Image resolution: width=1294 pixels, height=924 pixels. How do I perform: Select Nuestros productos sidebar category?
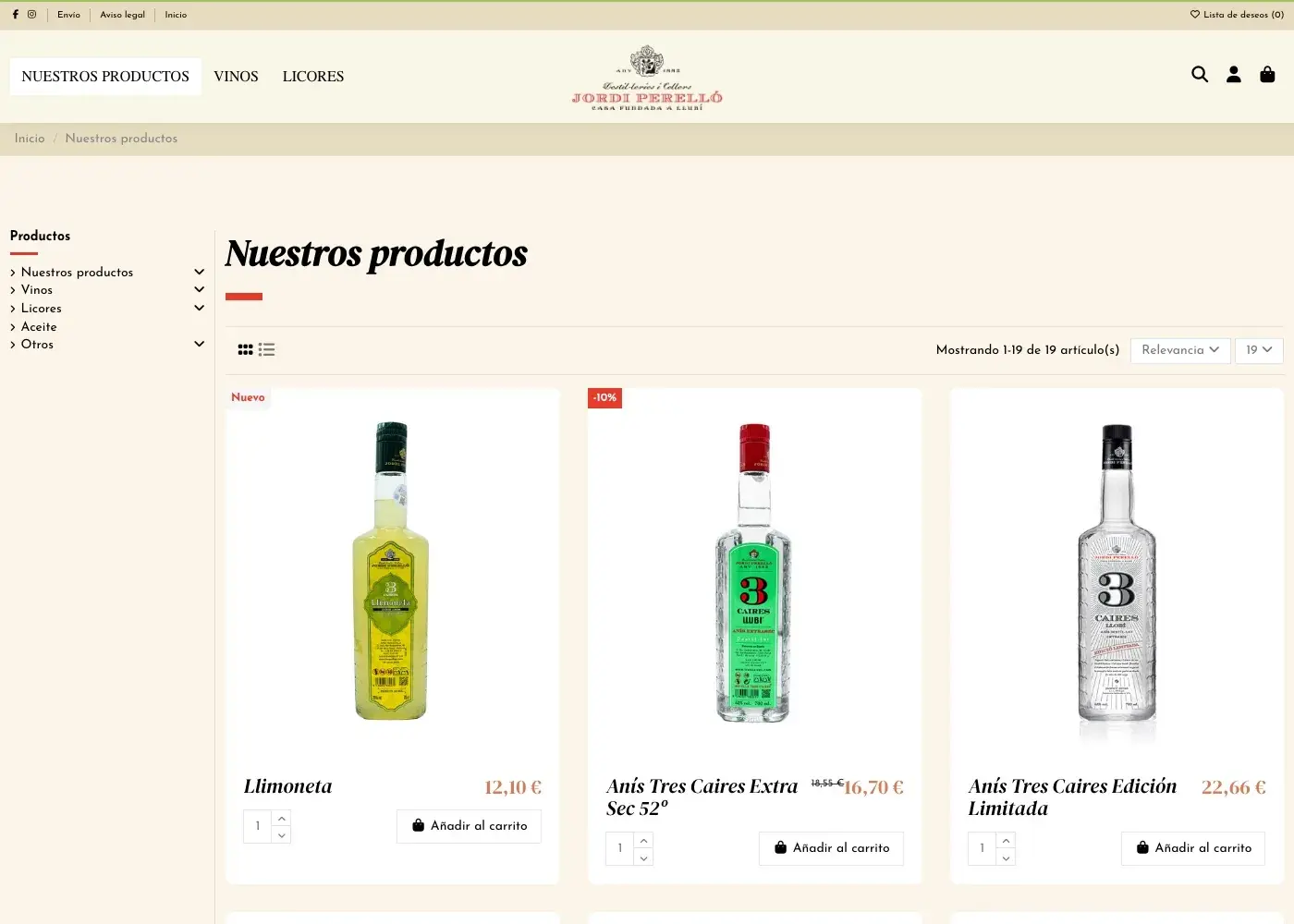tap(77, 273)
